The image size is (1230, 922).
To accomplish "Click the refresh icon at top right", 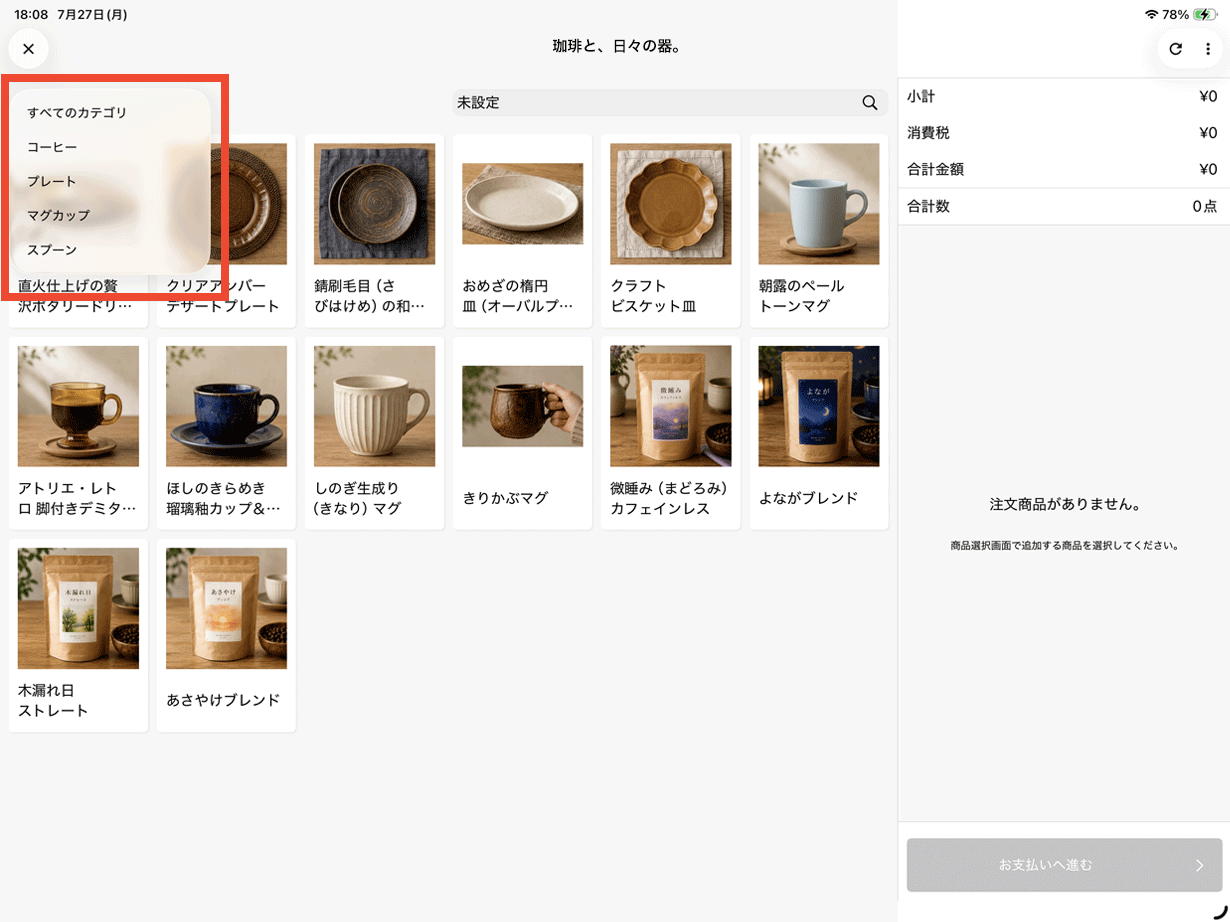I will 1176,48.
